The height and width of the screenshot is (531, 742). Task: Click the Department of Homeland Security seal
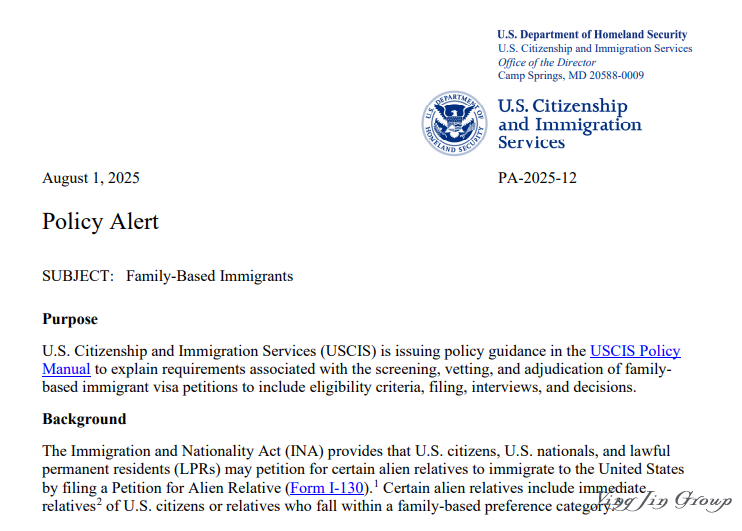(x=454, y=123)
